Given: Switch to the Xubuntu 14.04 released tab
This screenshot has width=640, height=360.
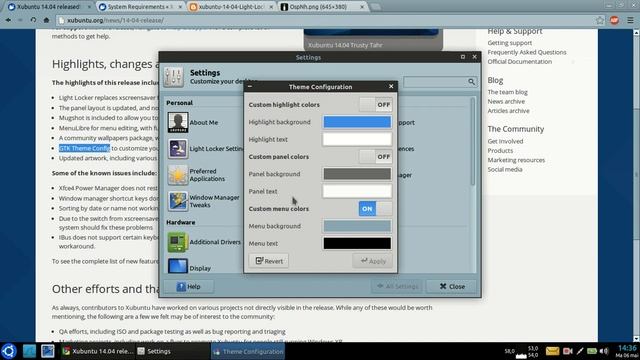Looking at the screenshot, I should pos(48,7).
